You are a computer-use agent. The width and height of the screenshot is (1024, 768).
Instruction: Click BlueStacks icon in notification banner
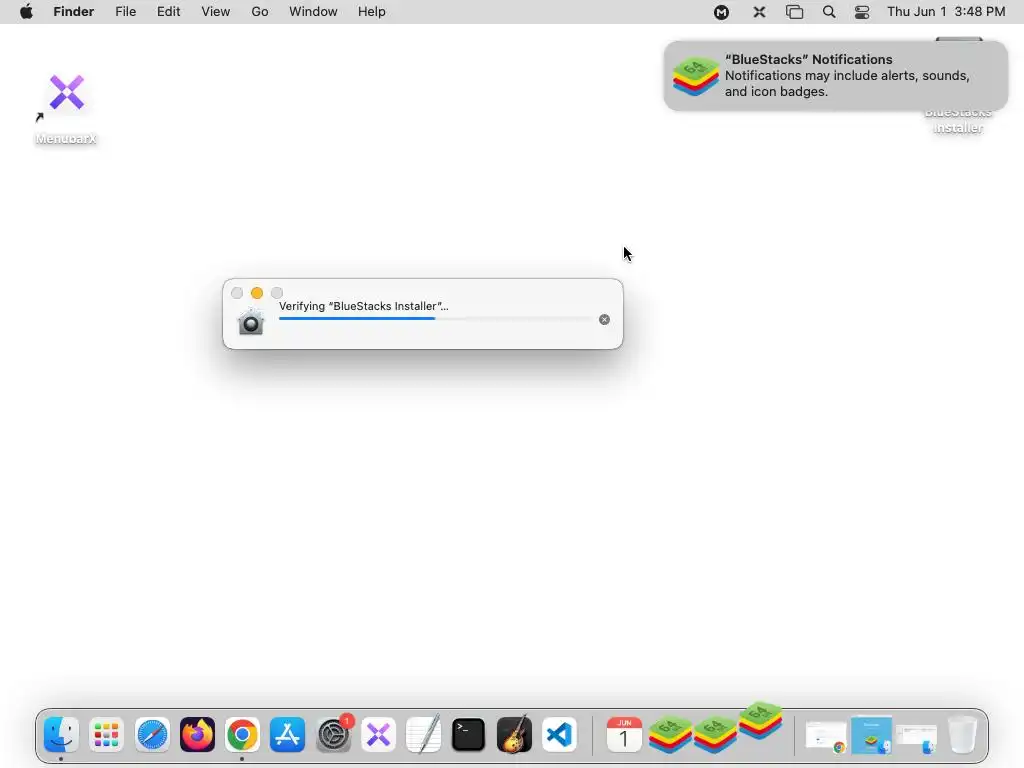tap(696, 76)
